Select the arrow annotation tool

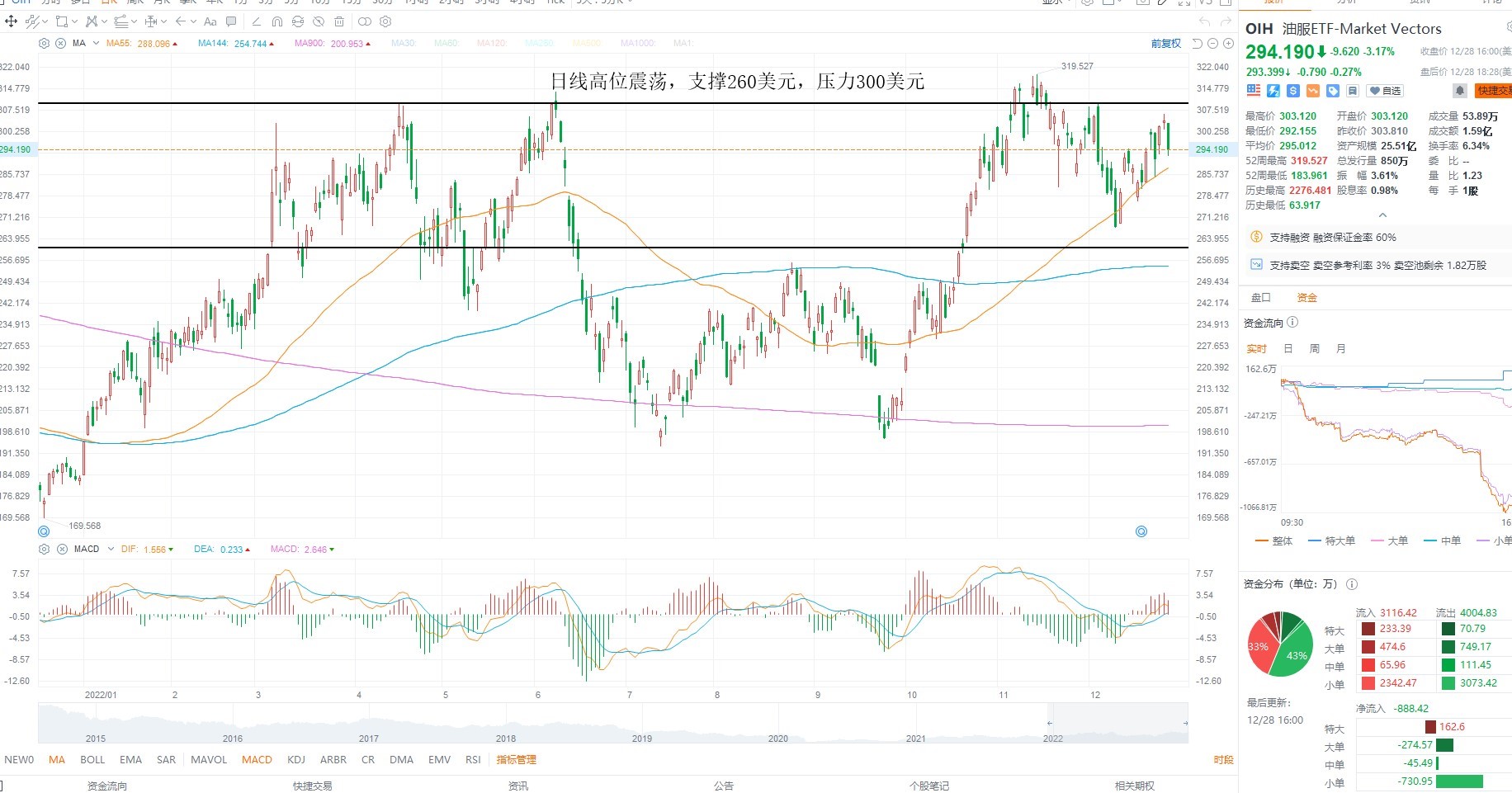(181, 21)
